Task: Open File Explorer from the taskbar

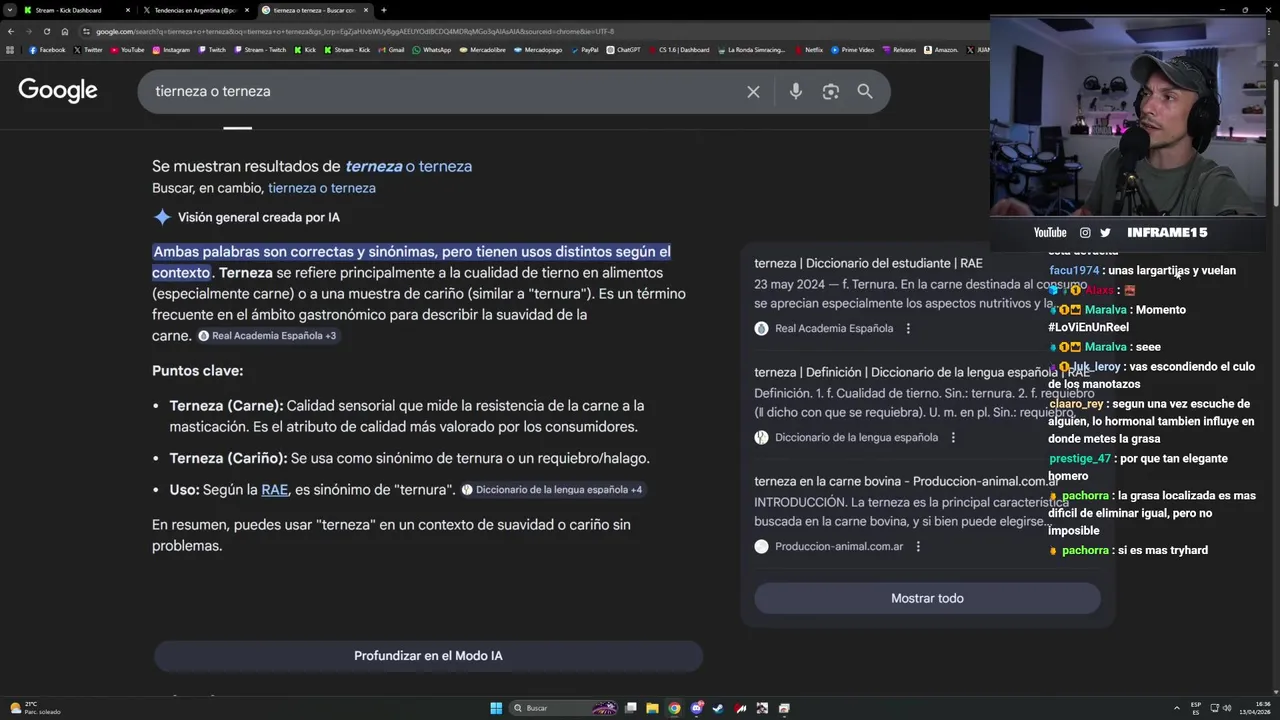Action: [652, 708]
